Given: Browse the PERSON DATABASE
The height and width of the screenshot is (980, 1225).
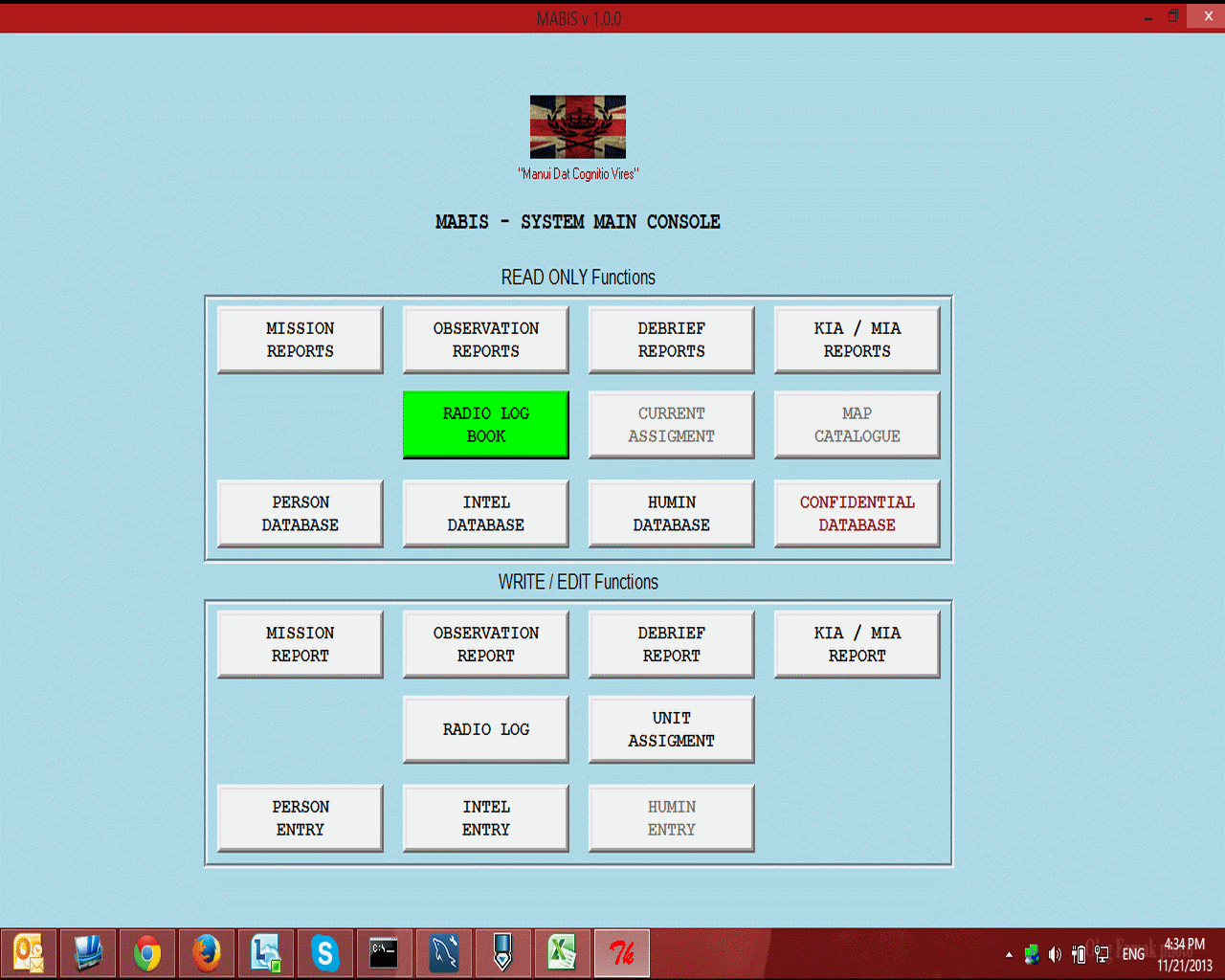Looking at the screenshot, I should pyautogui.click(x=301, y=514).
